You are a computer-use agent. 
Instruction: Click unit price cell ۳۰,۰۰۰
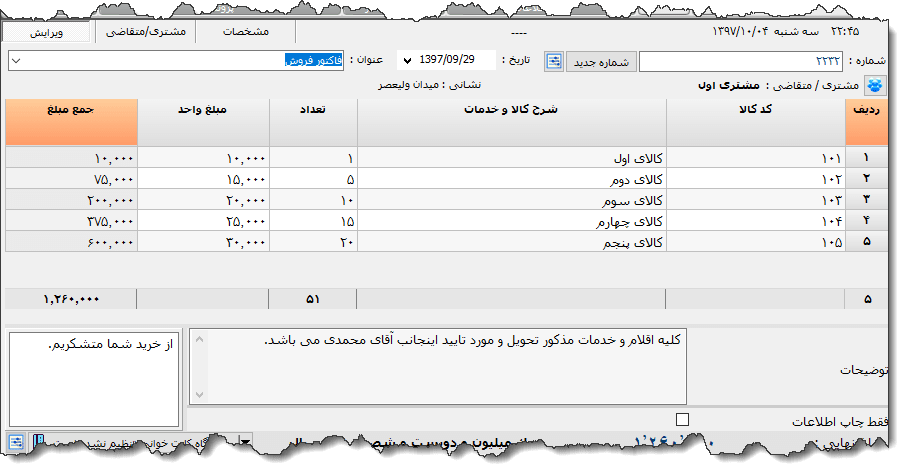click(x=203, y=242)
